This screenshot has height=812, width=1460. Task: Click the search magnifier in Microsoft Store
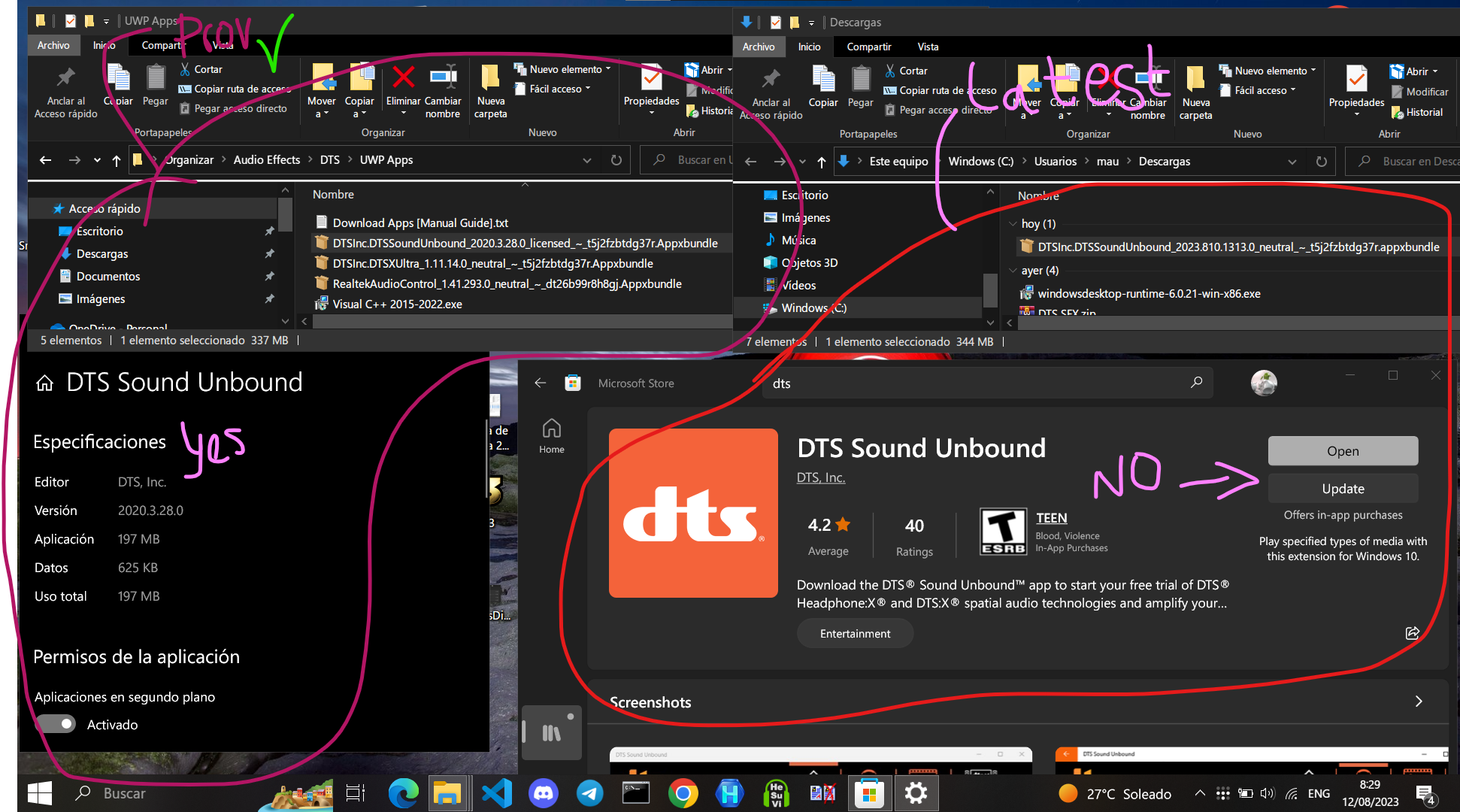[x=1196, y=383]
